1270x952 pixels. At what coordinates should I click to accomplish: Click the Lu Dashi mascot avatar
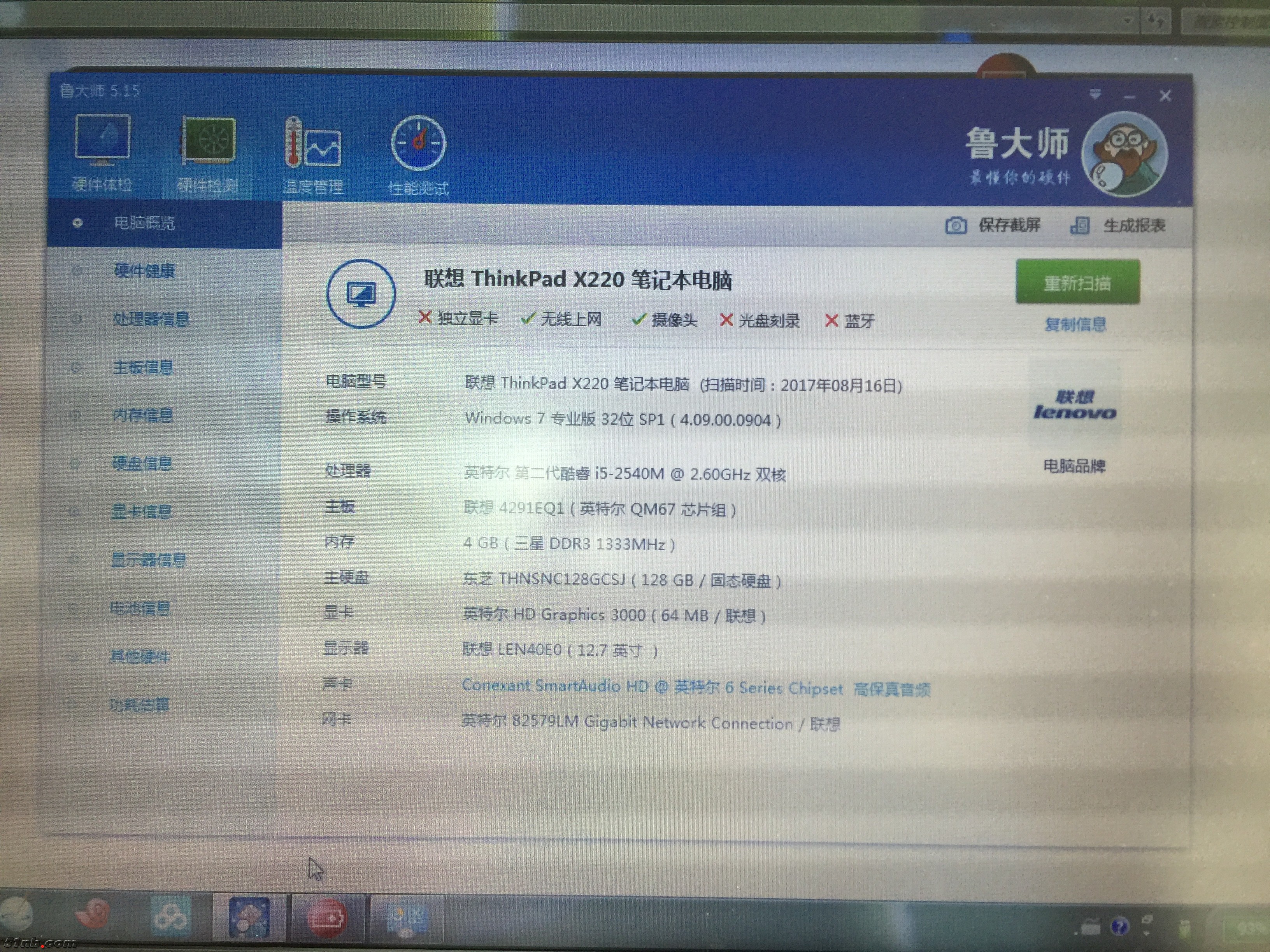point(1124,154)
